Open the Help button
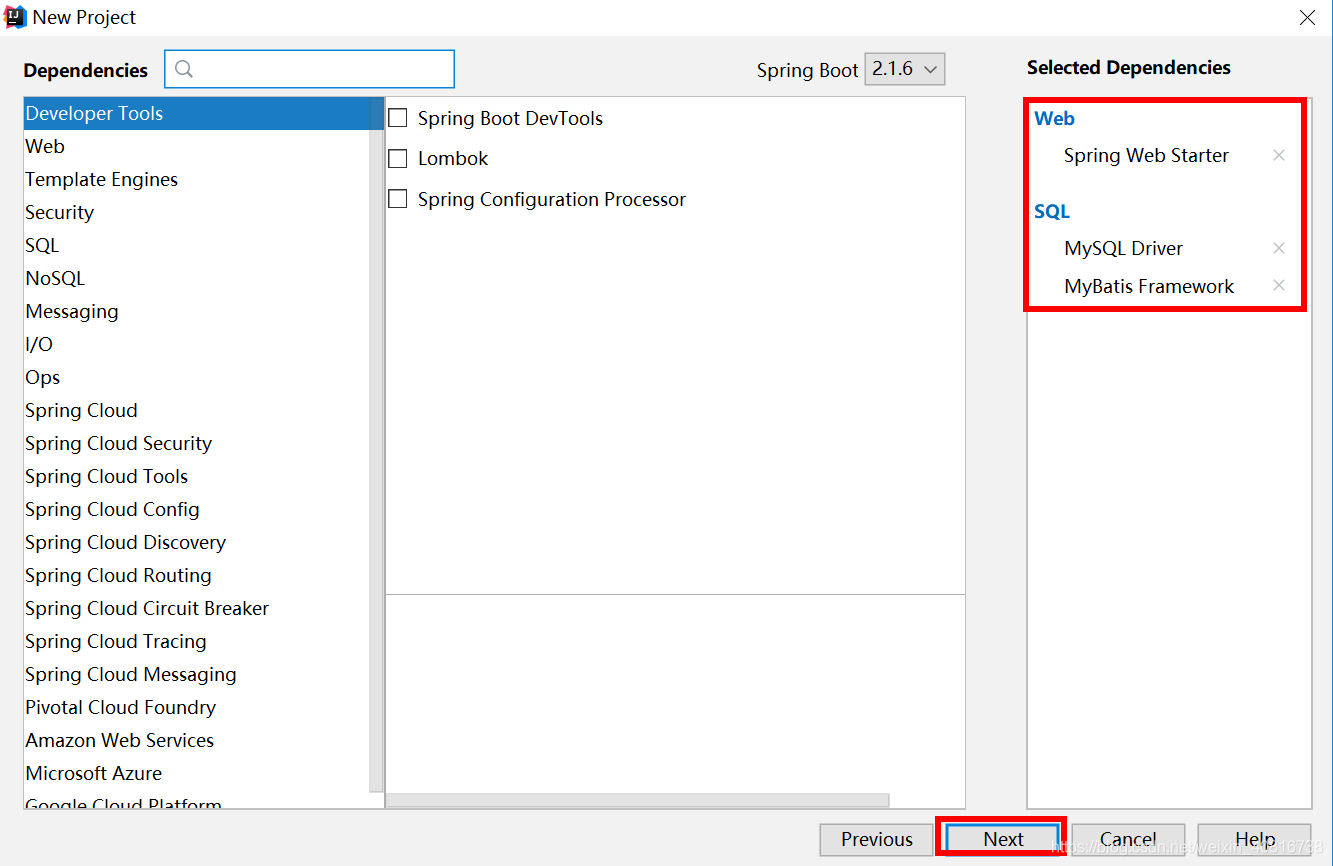 (1254, 839)
